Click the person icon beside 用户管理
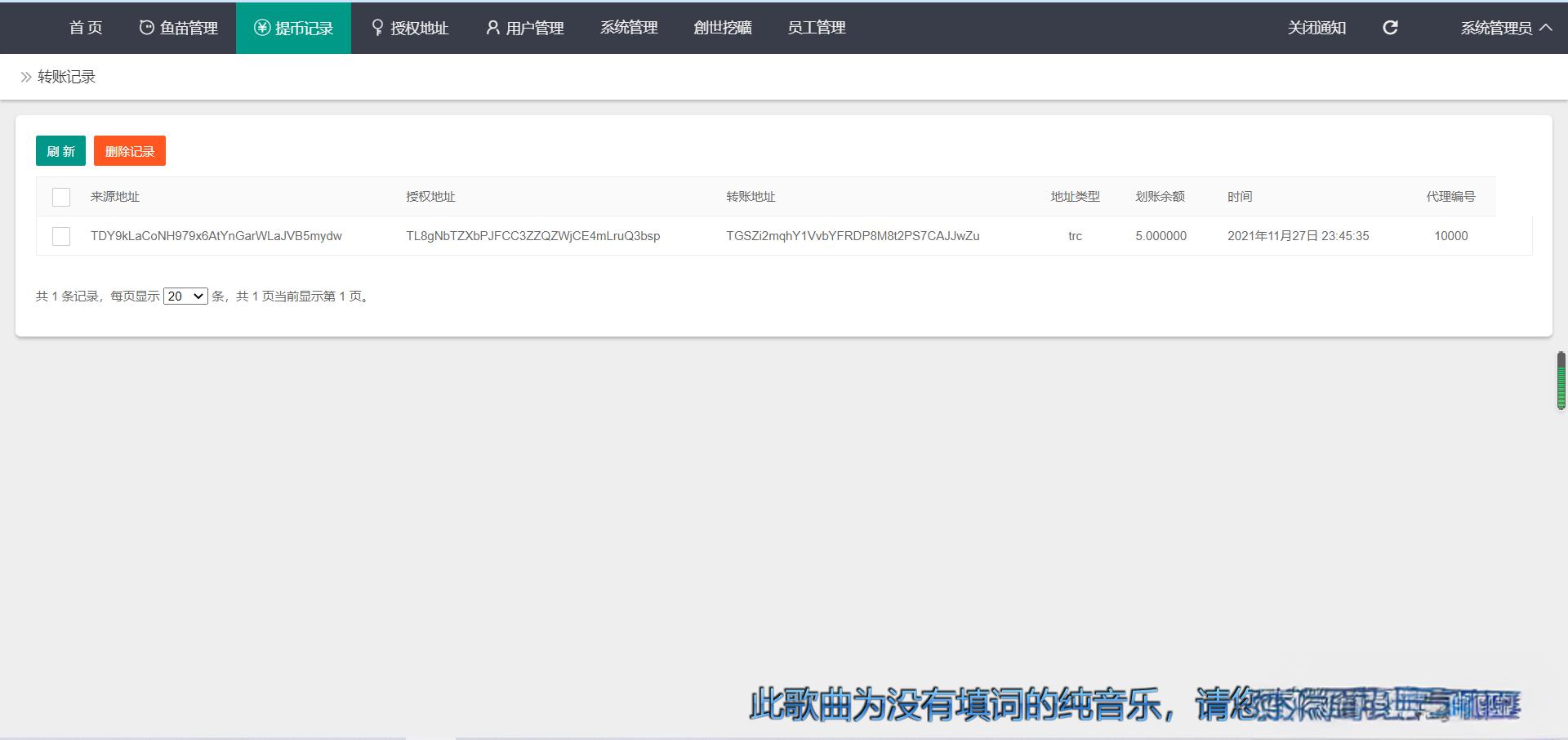This screenshot has width=1568, height=740. tap(492, 28)
